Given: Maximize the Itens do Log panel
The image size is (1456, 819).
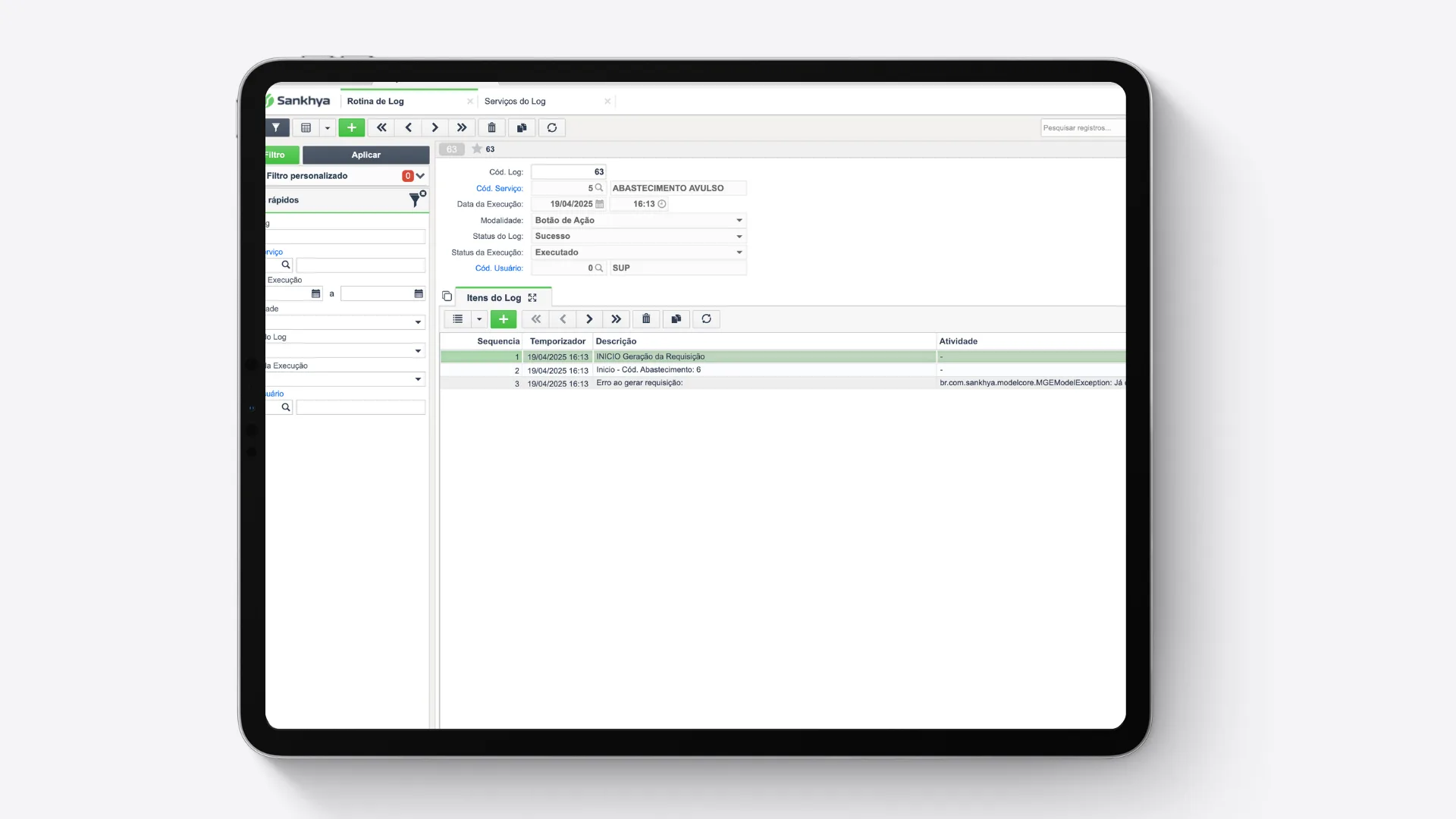Looking at the screenshot, I should pos(532,298).
